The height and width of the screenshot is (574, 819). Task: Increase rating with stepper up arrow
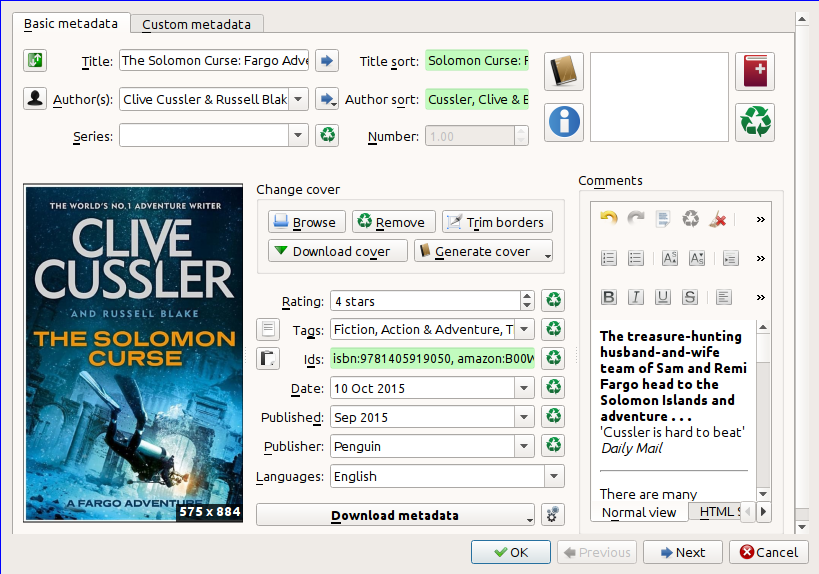[527, 296]
